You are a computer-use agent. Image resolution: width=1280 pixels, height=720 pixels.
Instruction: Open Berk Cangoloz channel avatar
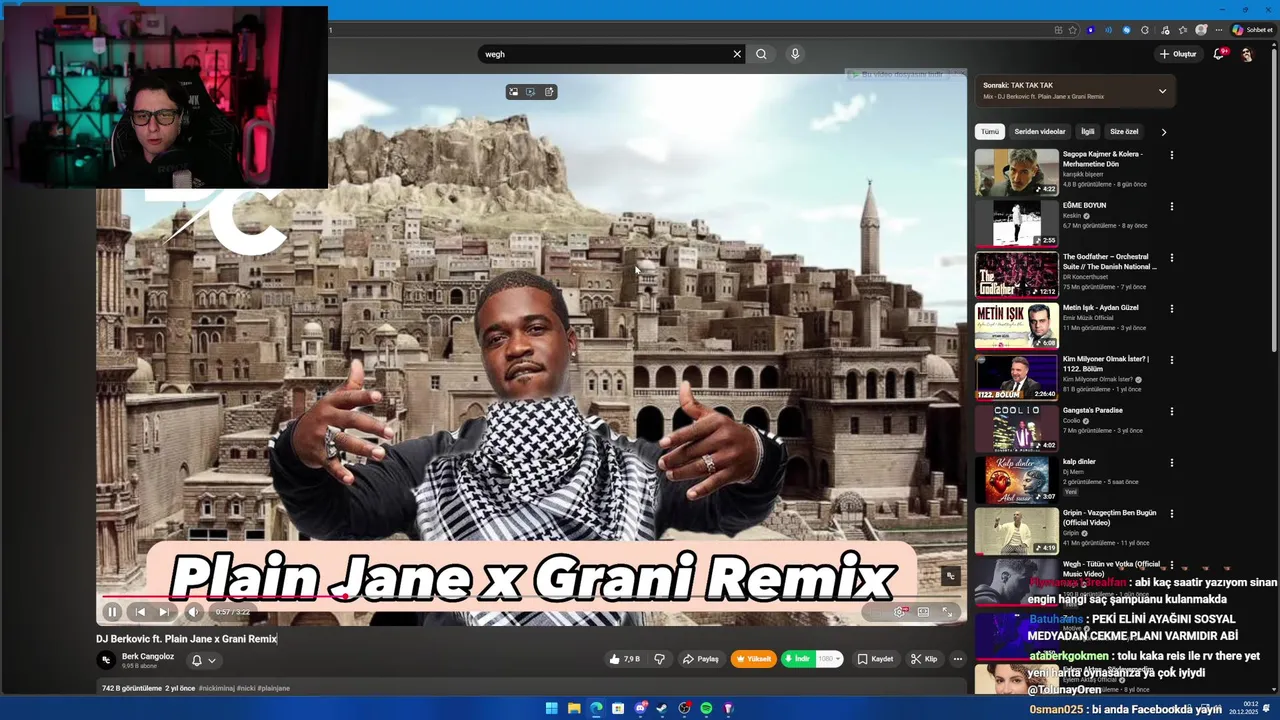[x=106, y=660]
